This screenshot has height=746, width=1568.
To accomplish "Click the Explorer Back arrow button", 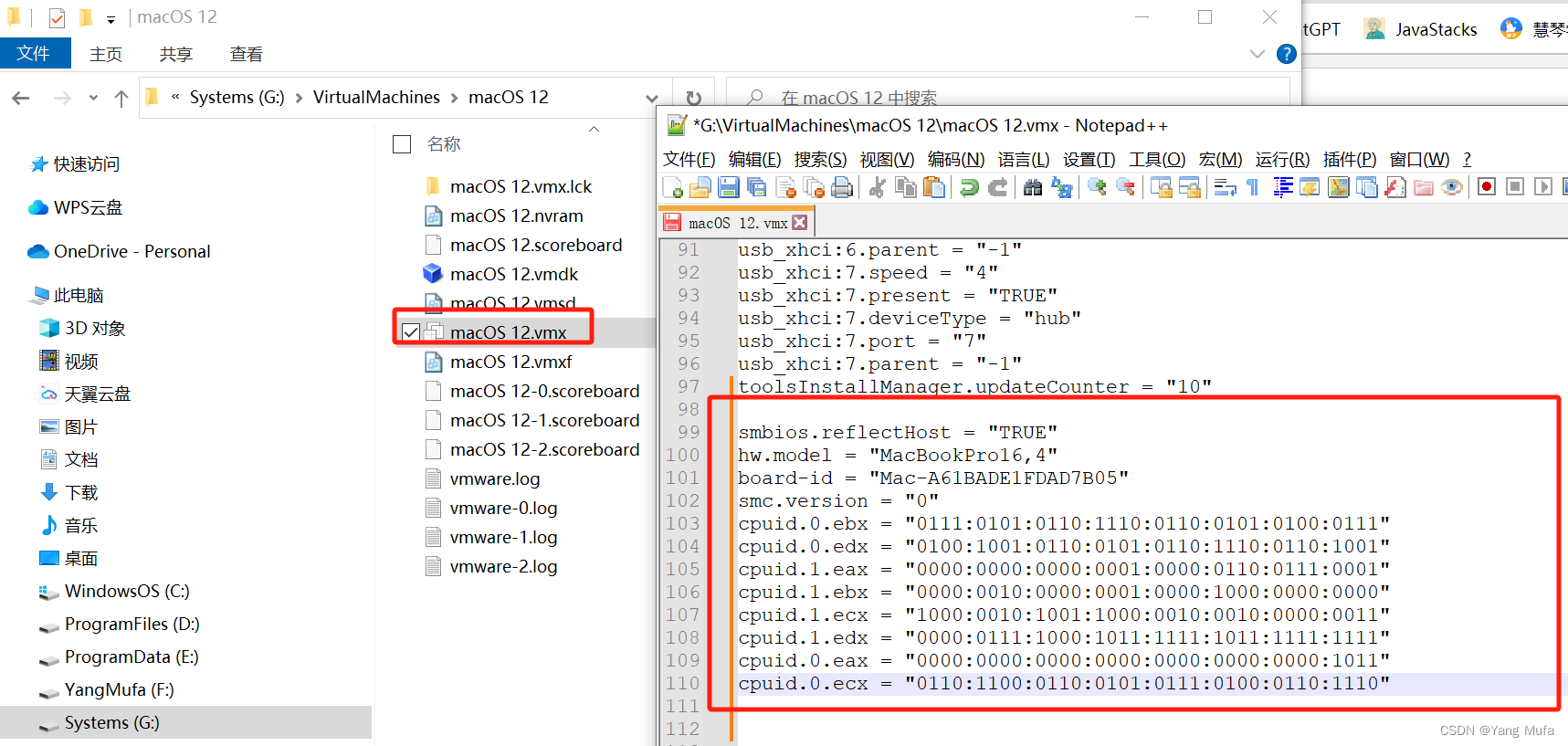I will coord(21,98).
